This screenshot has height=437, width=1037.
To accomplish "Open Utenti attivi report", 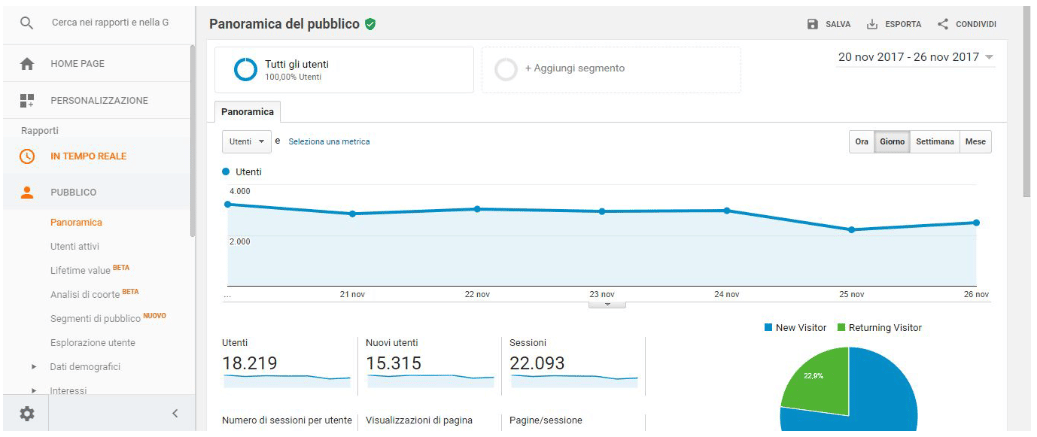I will (x=75, y=247).
